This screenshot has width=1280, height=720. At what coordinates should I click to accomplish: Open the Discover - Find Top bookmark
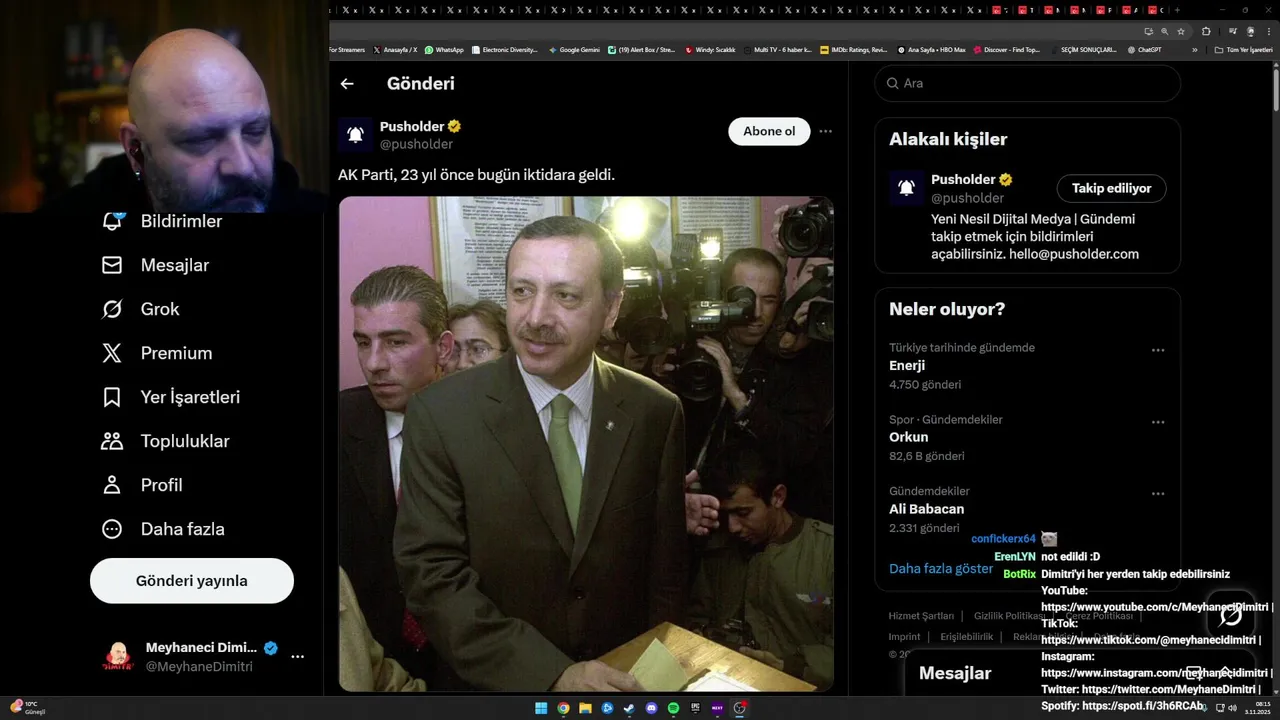click(x=1007, y=49)
